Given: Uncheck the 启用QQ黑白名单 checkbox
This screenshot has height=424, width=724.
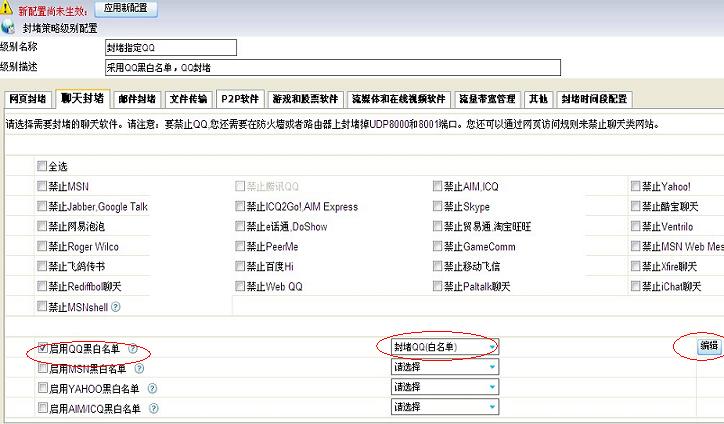Looking at the screenshot, I should pos(42,348).
